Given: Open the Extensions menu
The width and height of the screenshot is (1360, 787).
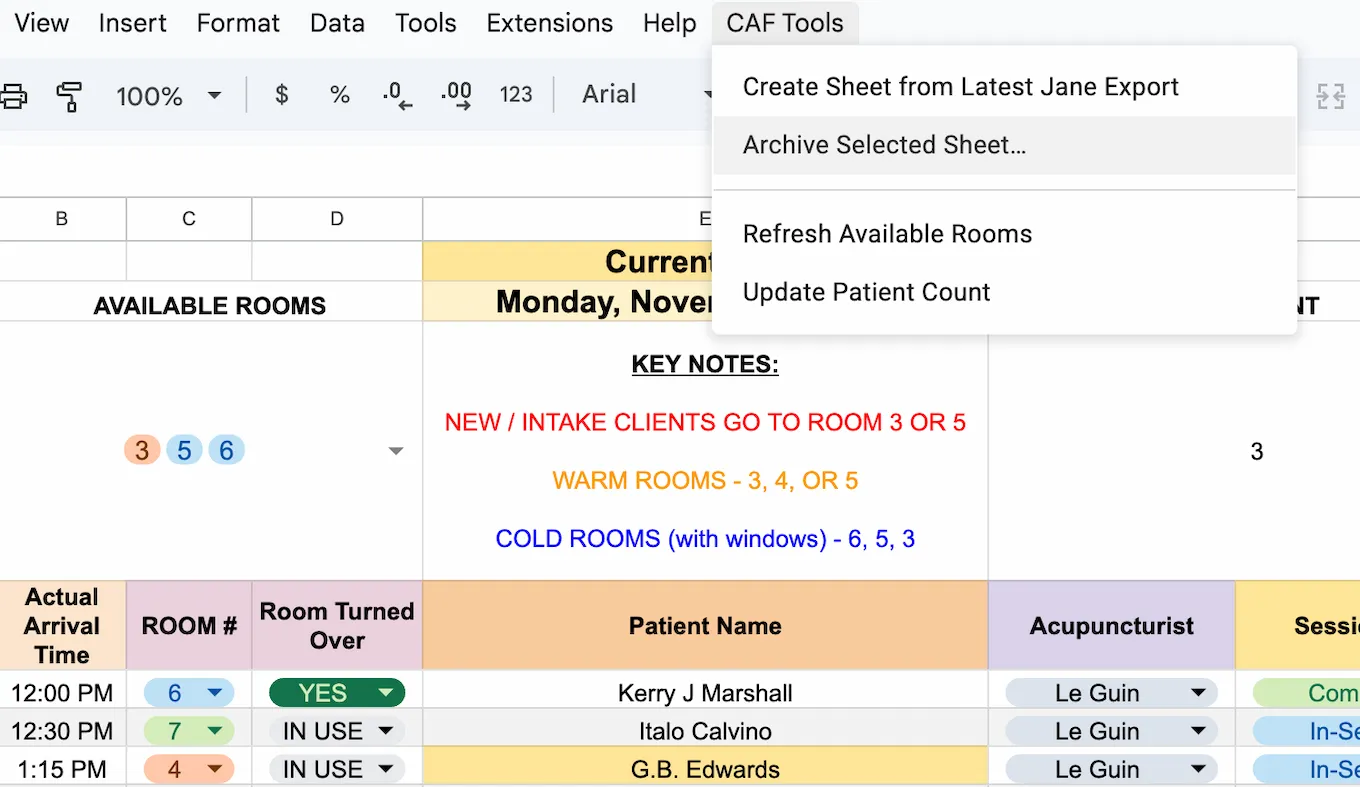Looking at the screenshot, I should [549, 22].
